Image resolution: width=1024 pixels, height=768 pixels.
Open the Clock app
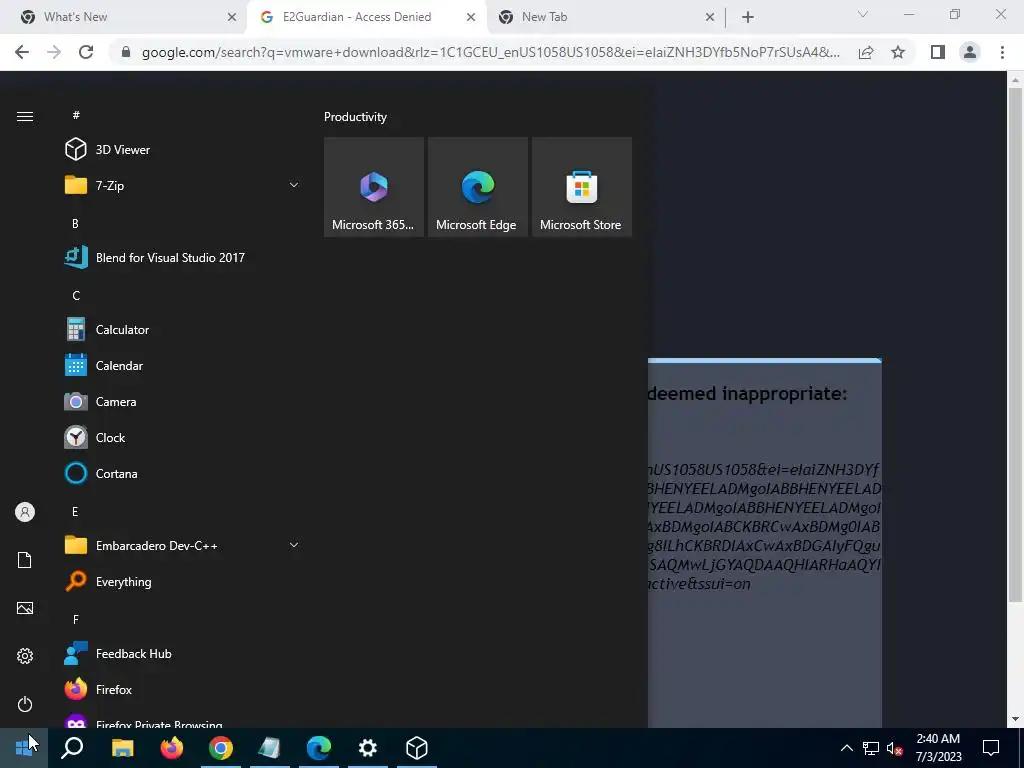click(182, 438)
